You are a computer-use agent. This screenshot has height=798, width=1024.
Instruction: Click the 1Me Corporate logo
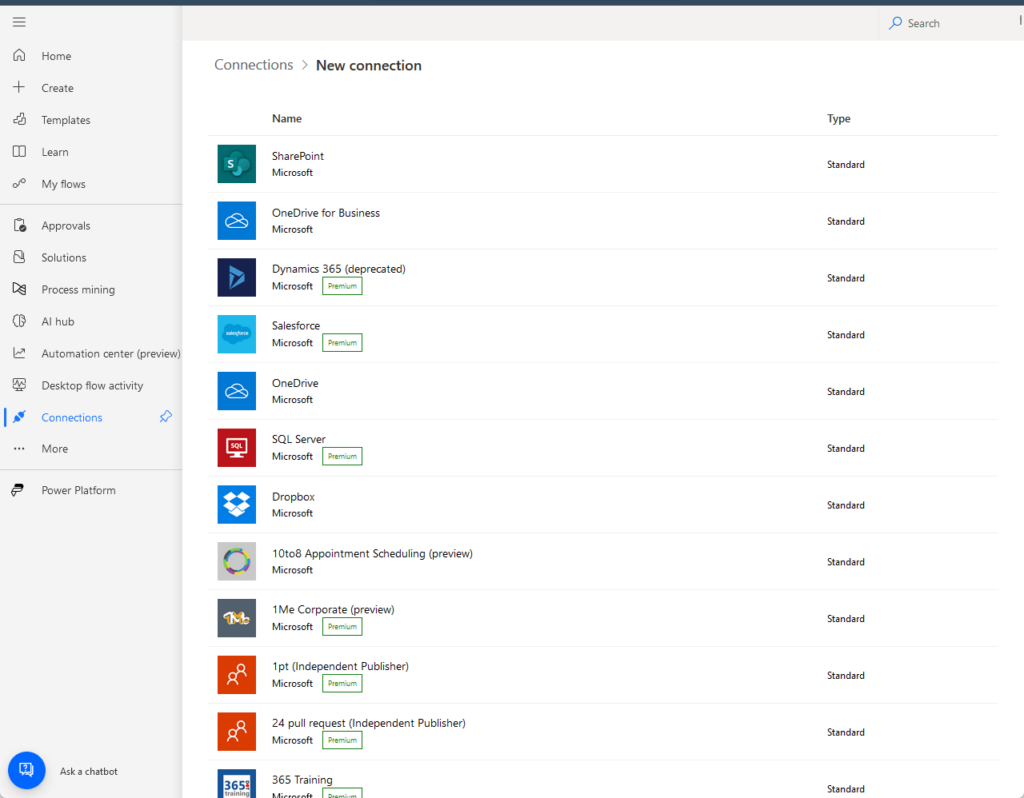[236, 618]
